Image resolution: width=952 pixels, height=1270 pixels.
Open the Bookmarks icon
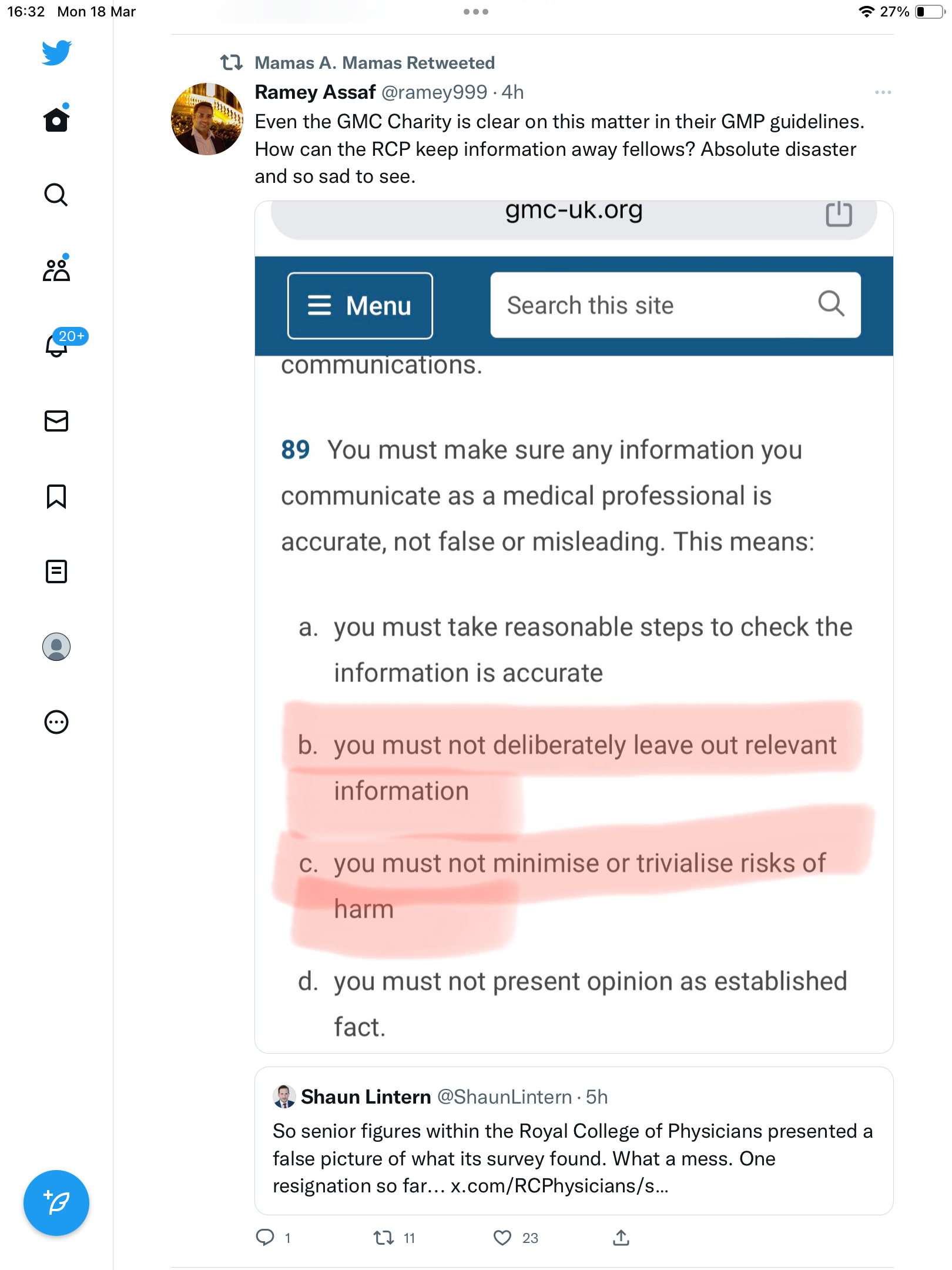[56, 496]
